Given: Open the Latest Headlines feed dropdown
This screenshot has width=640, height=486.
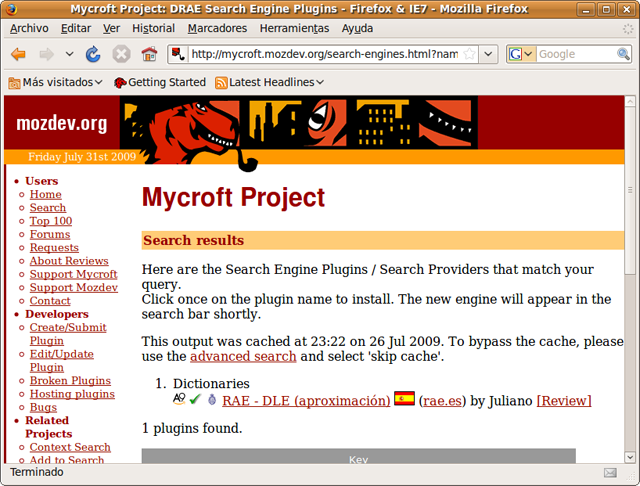Looking at the screenshot, I should point(270,82).
